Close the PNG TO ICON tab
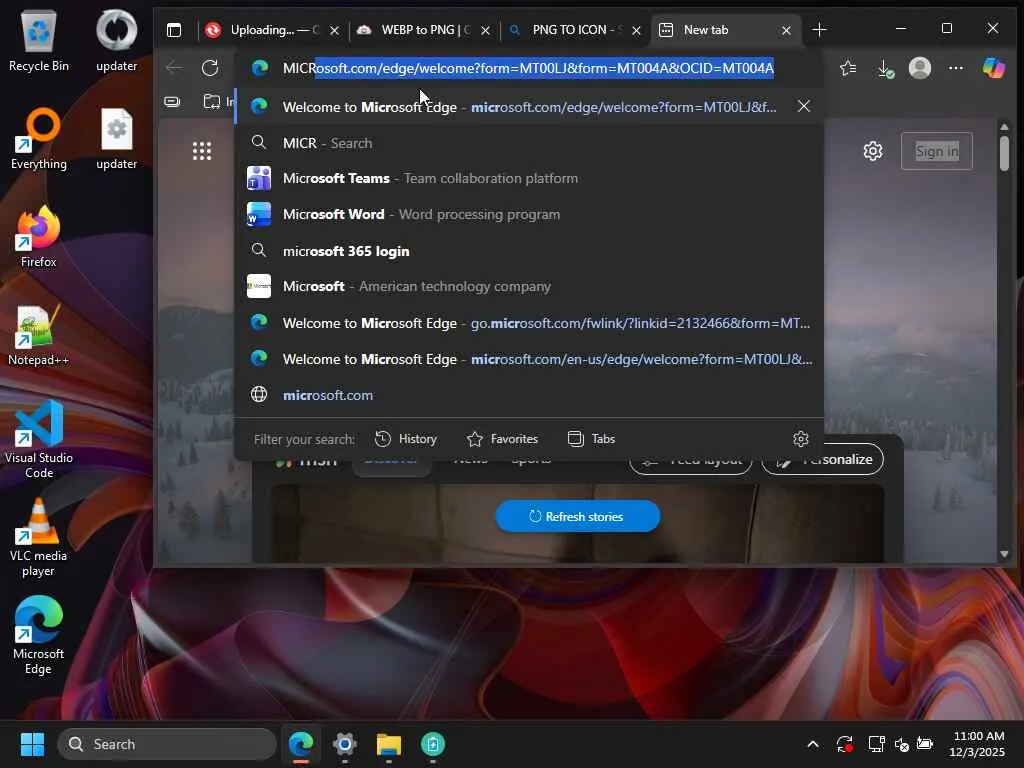 coord(636,30)
